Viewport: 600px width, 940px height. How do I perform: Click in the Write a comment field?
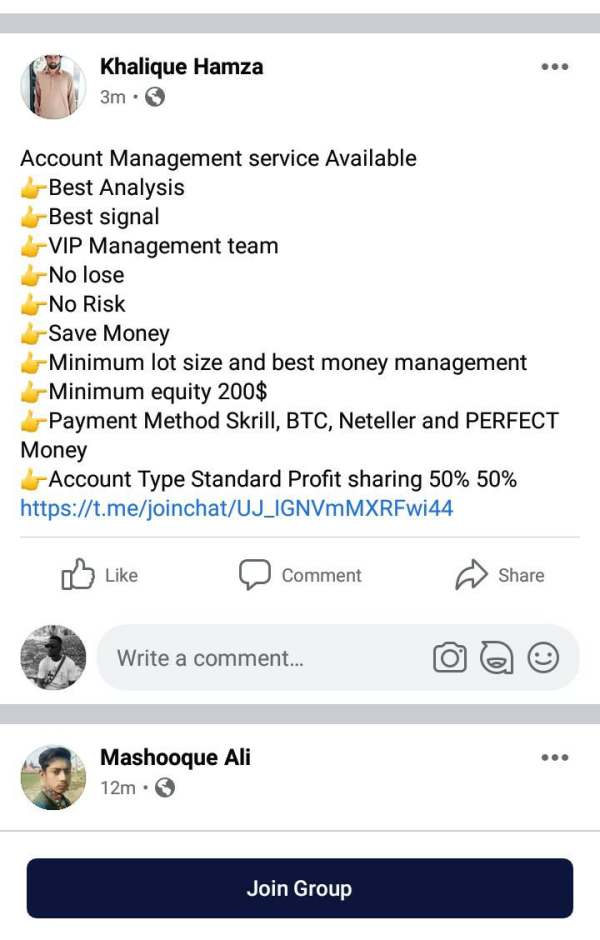[x=260, y=658]
